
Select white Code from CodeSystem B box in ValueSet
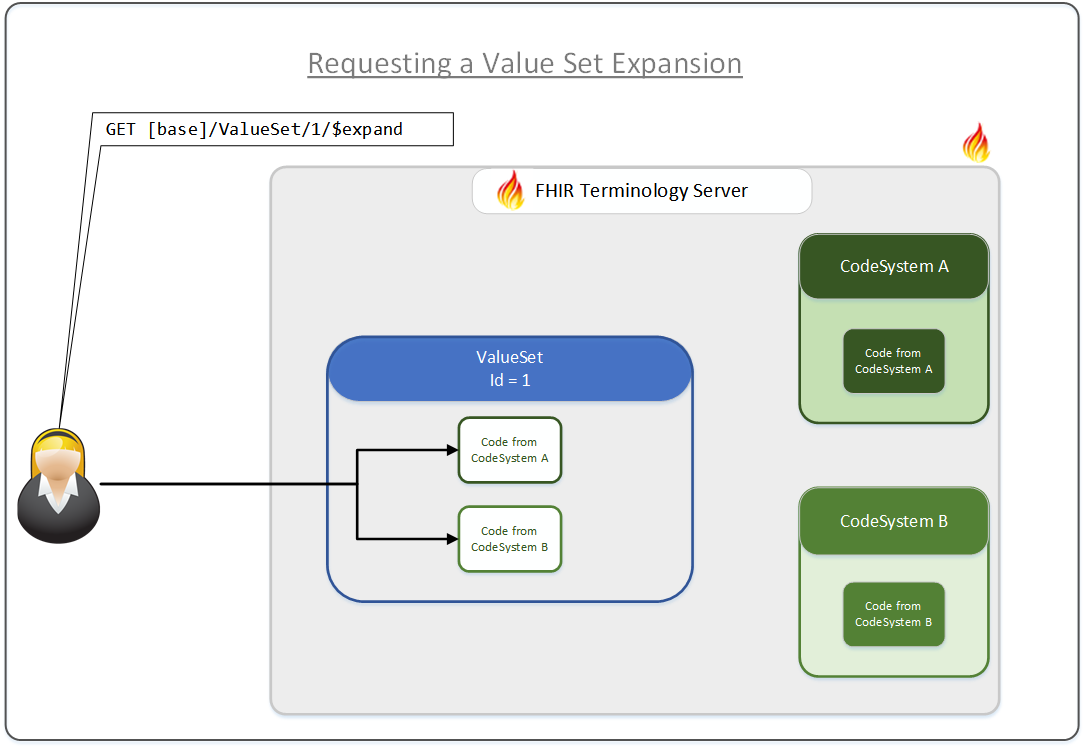(x=509, y=539)
